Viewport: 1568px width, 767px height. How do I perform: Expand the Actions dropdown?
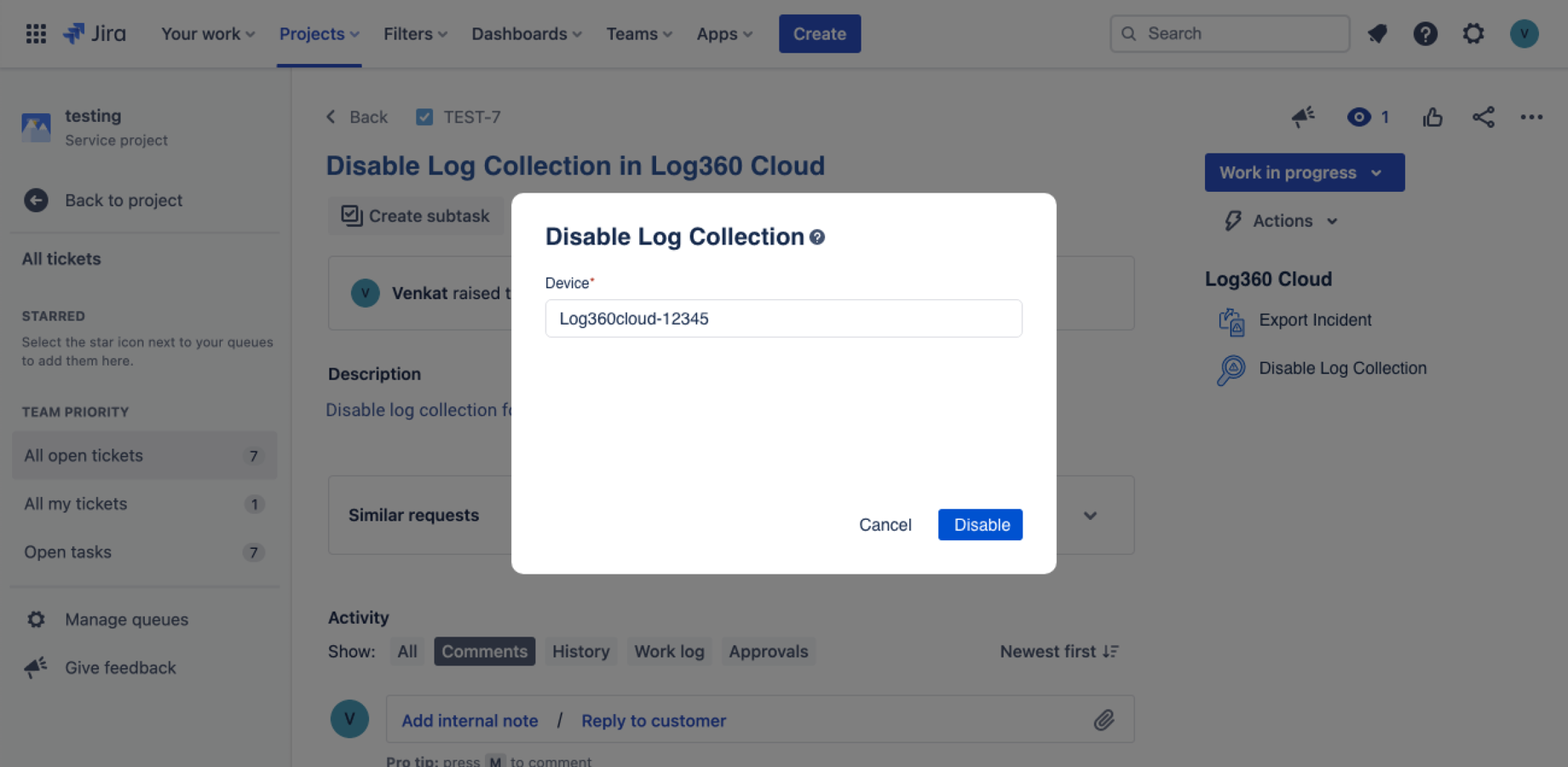pyautogui.click(x=1283, y=221)
